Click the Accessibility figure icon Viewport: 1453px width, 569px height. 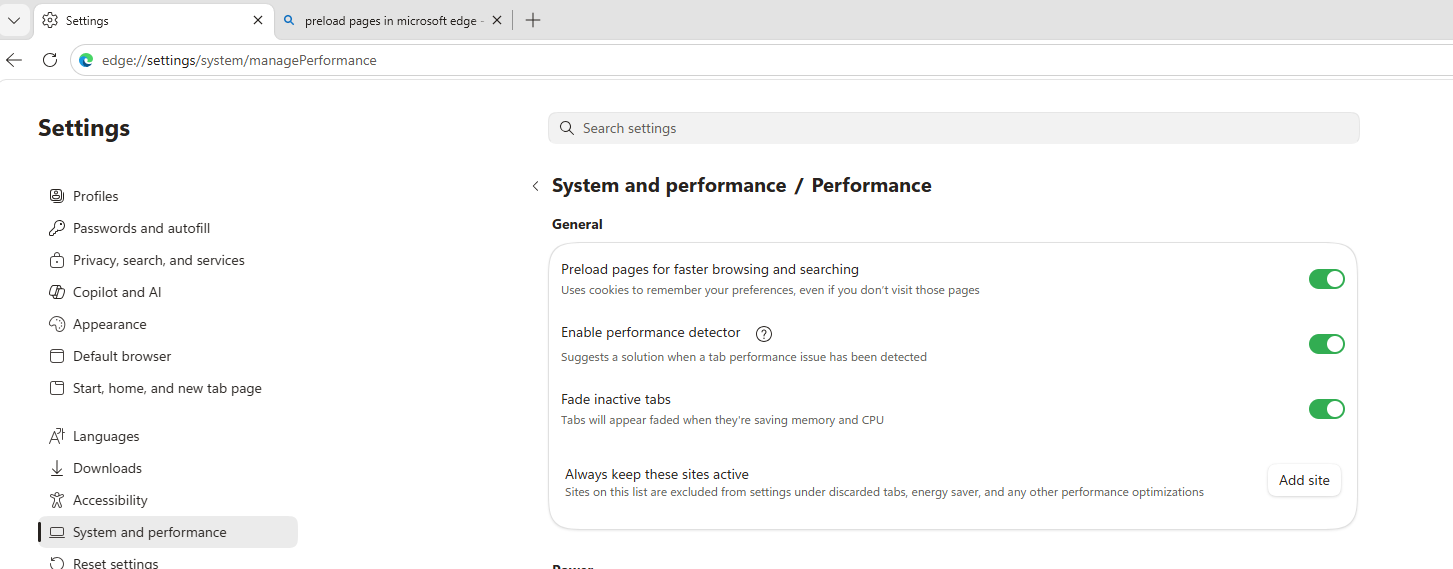[x=57, y=500]
